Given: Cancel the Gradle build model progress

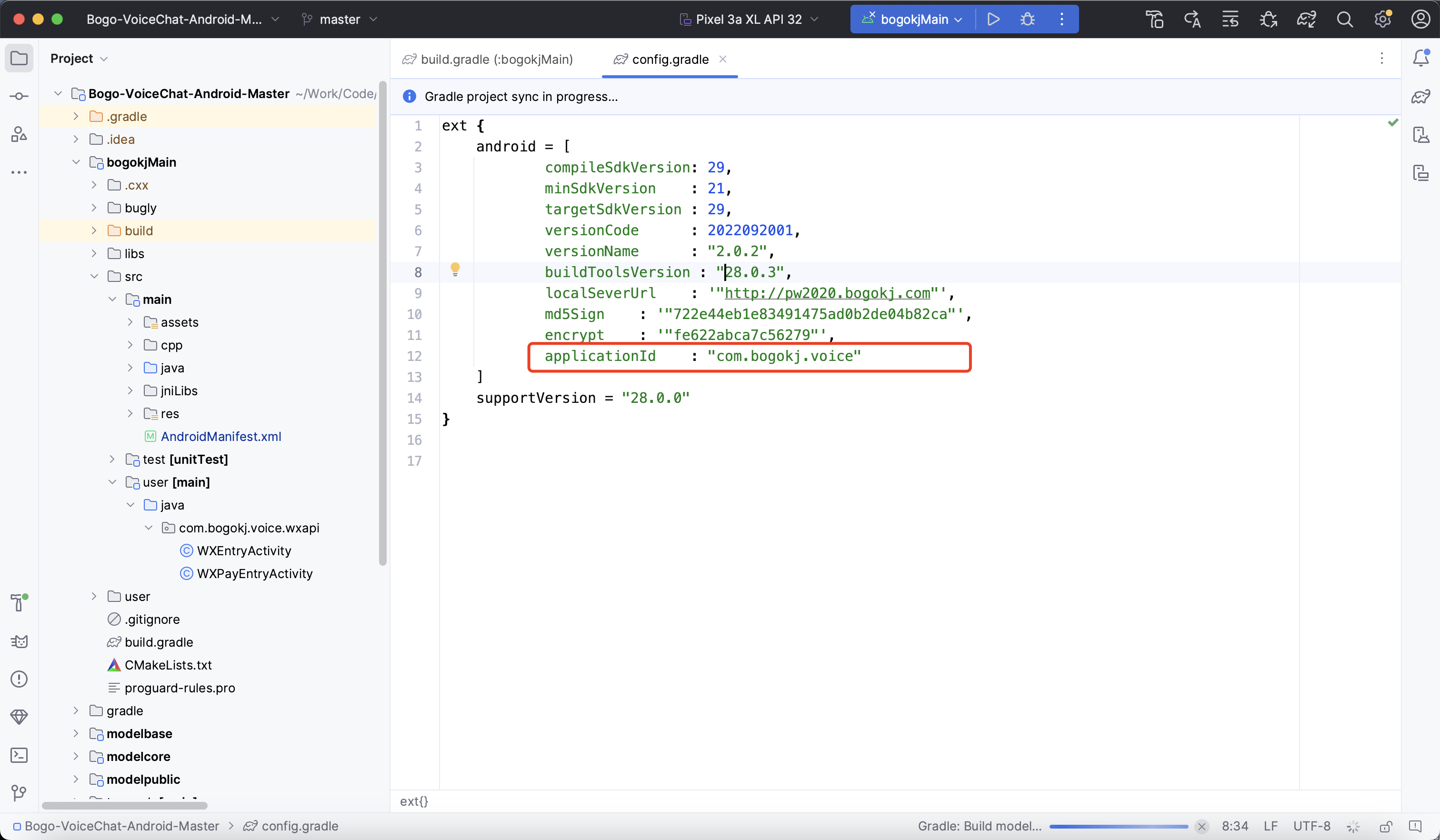Looking at the screenshot, I should pyautogui.click(x=1202, y=826).
